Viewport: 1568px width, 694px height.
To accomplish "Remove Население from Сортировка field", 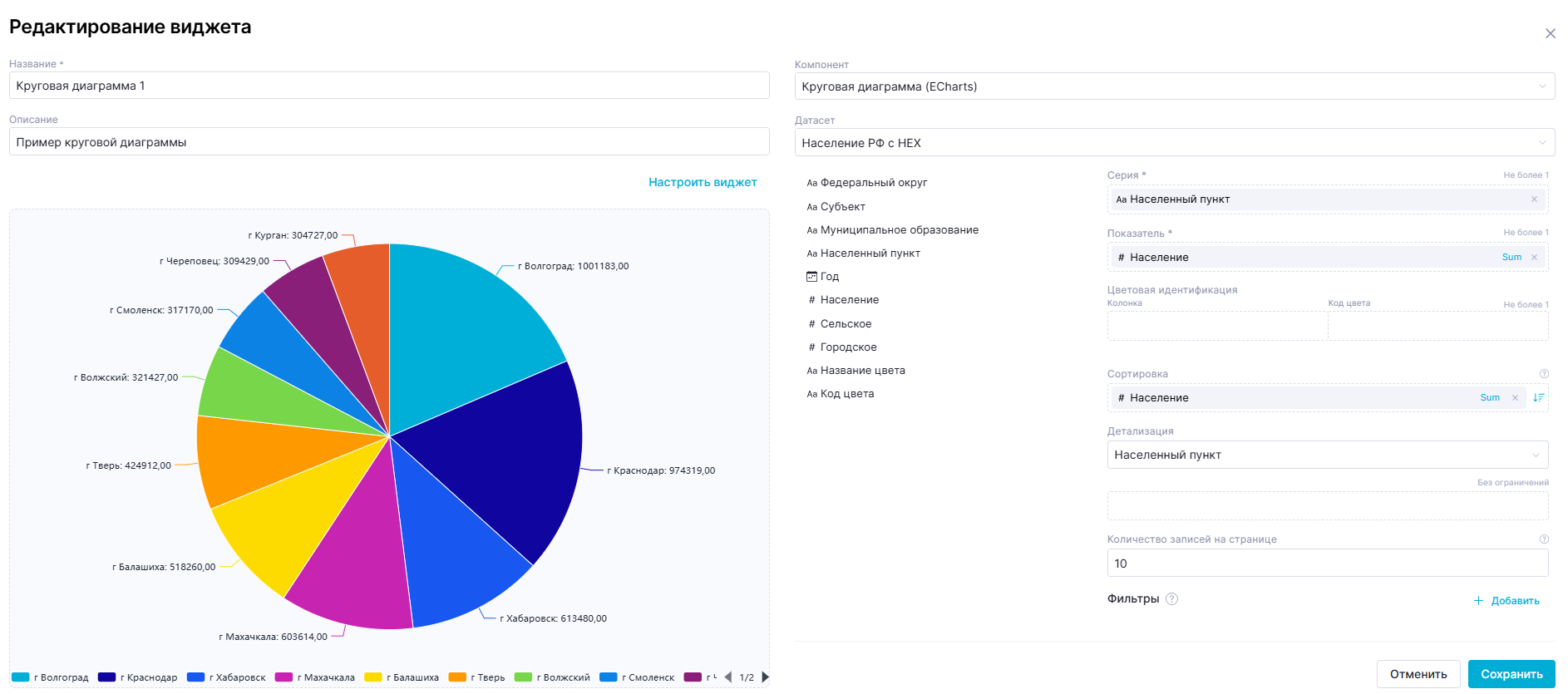I will click(1515, 398).
